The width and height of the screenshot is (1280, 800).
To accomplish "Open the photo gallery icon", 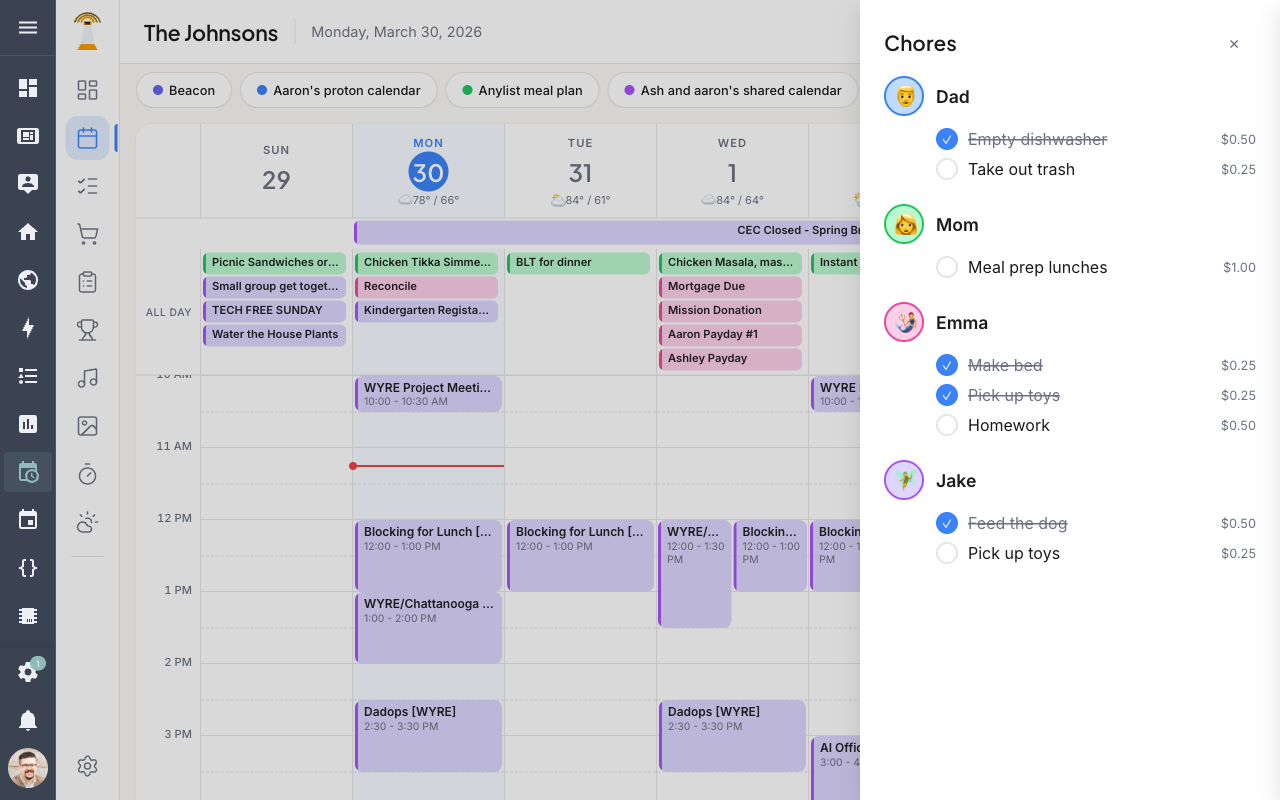I will point(87,425).
